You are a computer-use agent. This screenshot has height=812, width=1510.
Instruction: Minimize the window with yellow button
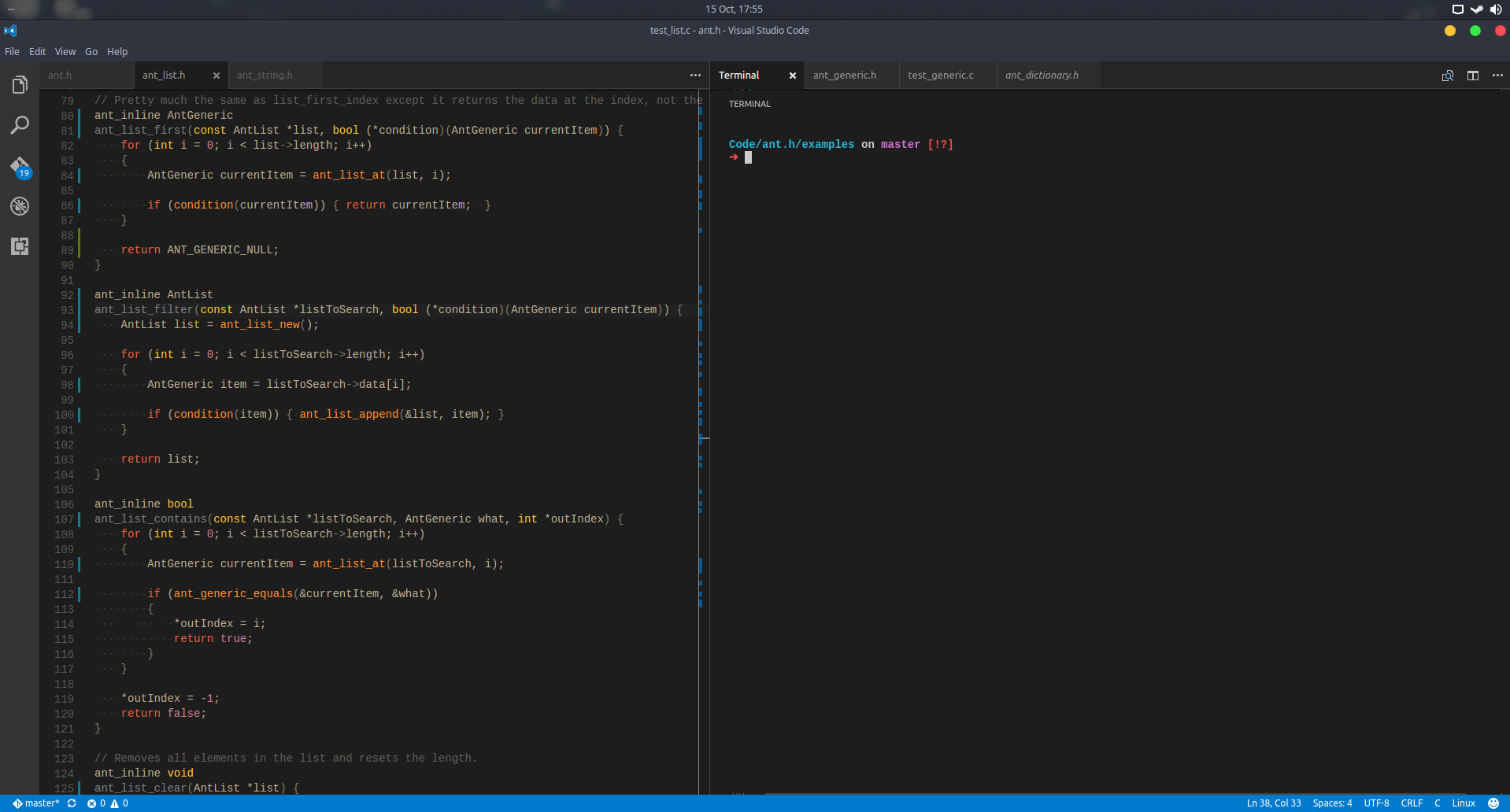click(1450, 31)
